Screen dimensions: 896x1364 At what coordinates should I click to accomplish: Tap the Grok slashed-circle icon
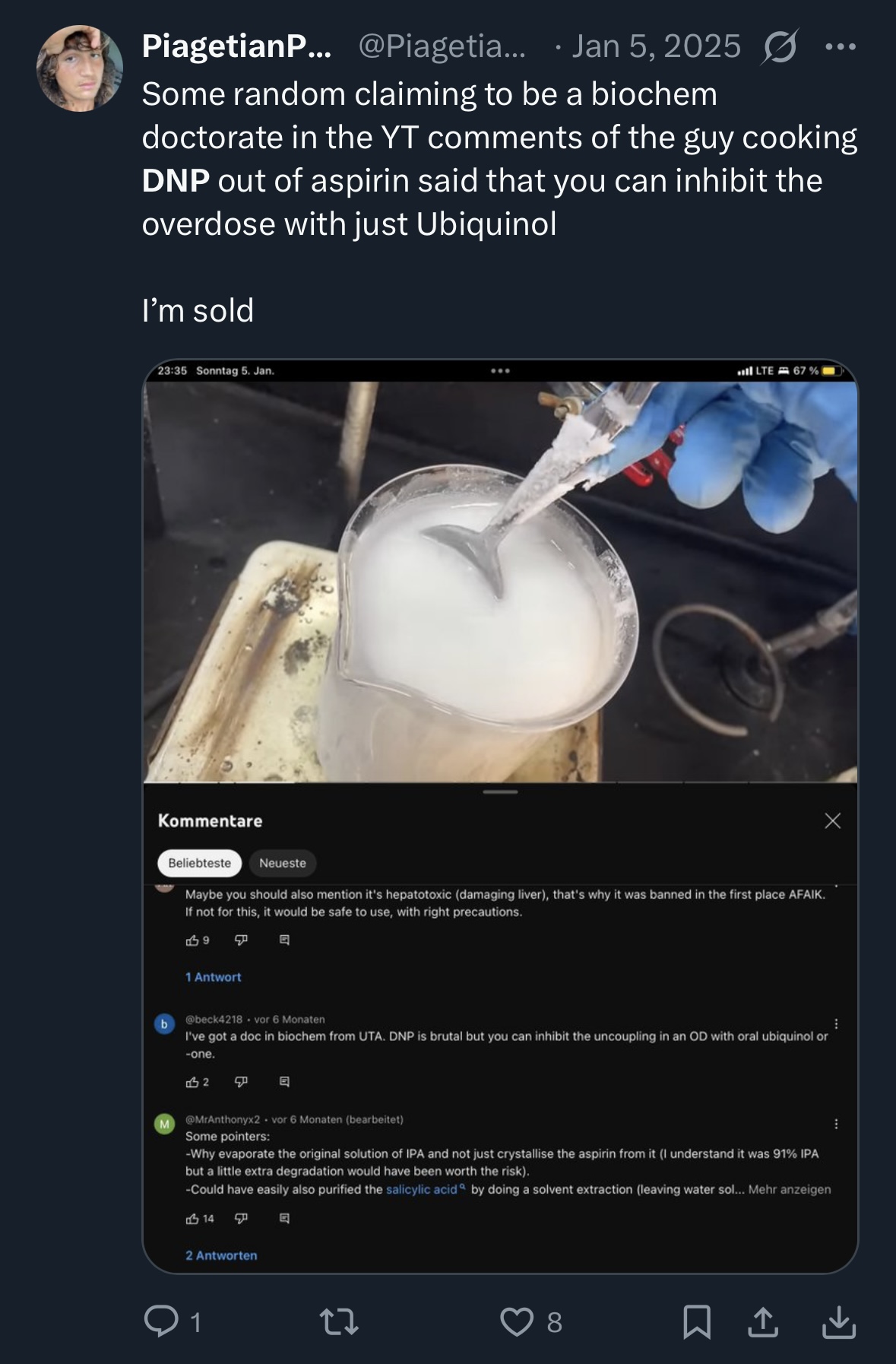pyautogui.click(x=780, y=47)
